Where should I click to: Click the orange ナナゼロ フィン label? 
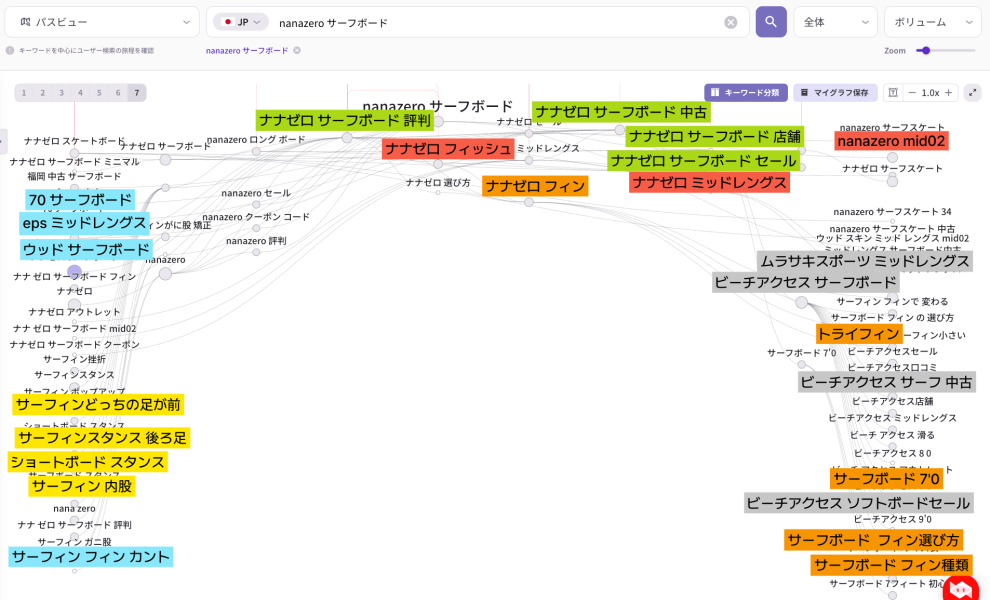(535, 186)
